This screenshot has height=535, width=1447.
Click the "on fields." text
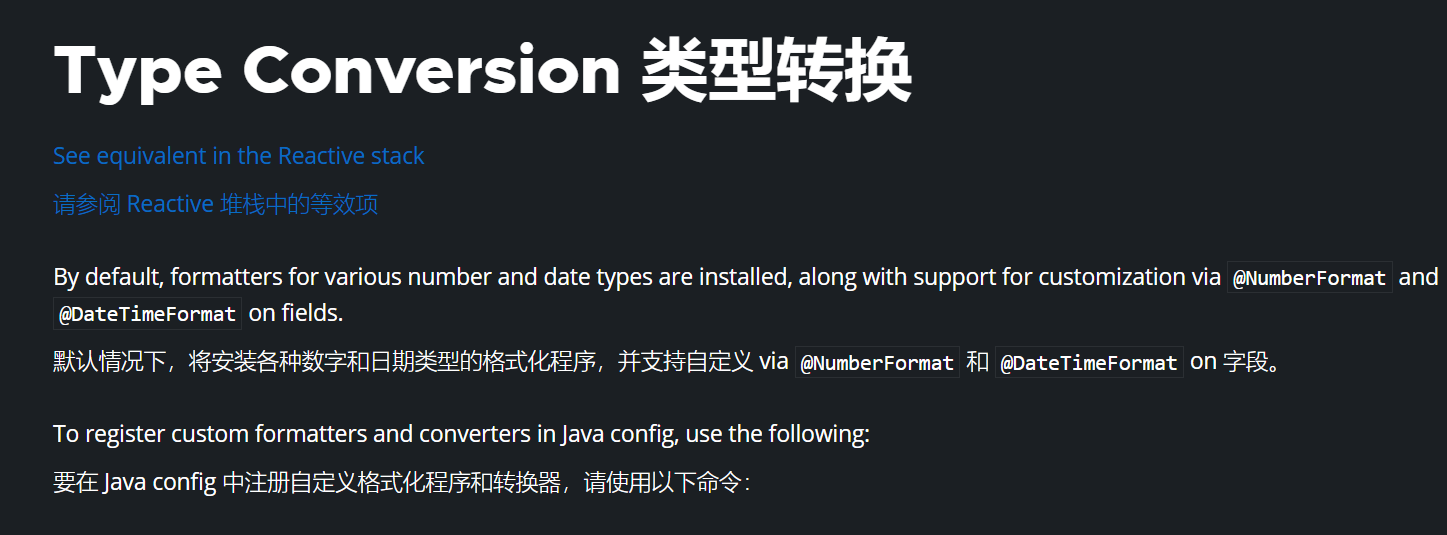tap(296, 313)
